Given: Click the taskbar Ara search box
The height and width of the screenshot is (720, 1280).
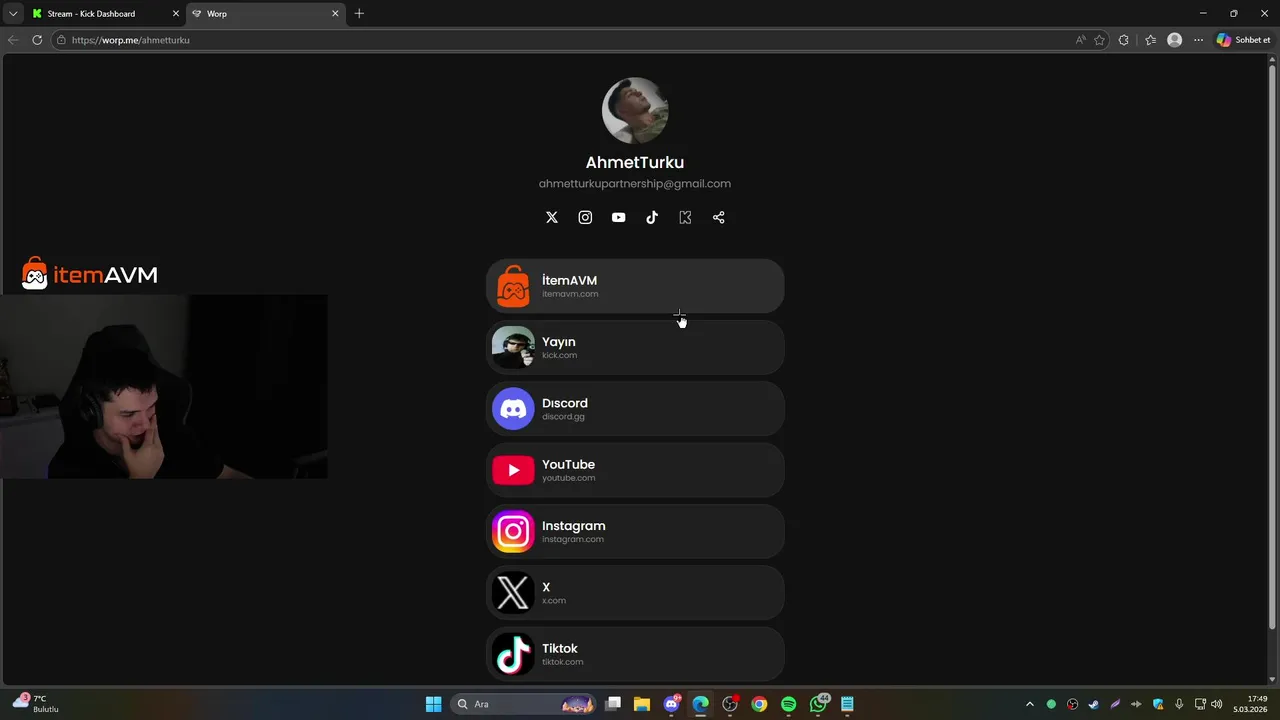Looking at the screenshot, I should pyautogui.click(x=524, y=704).
